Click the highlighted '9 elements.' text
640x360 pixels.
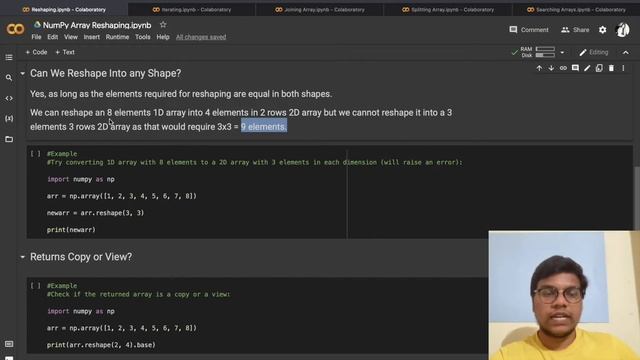coord(264,127)
